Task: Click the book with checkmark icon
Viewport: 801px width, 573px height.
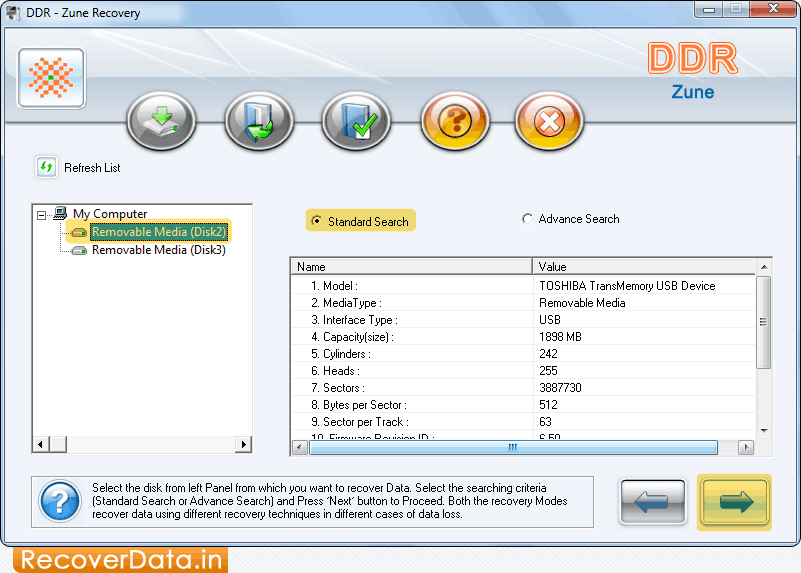Action: coord(356,122)
